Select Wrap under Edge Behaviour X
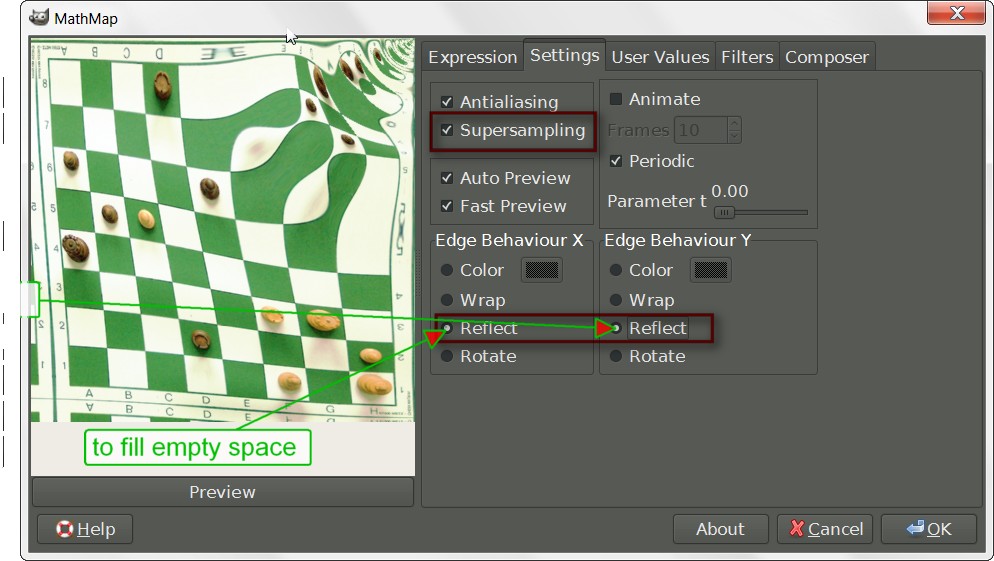The width and height of the screenshot is (994, 561). (447, 300)
